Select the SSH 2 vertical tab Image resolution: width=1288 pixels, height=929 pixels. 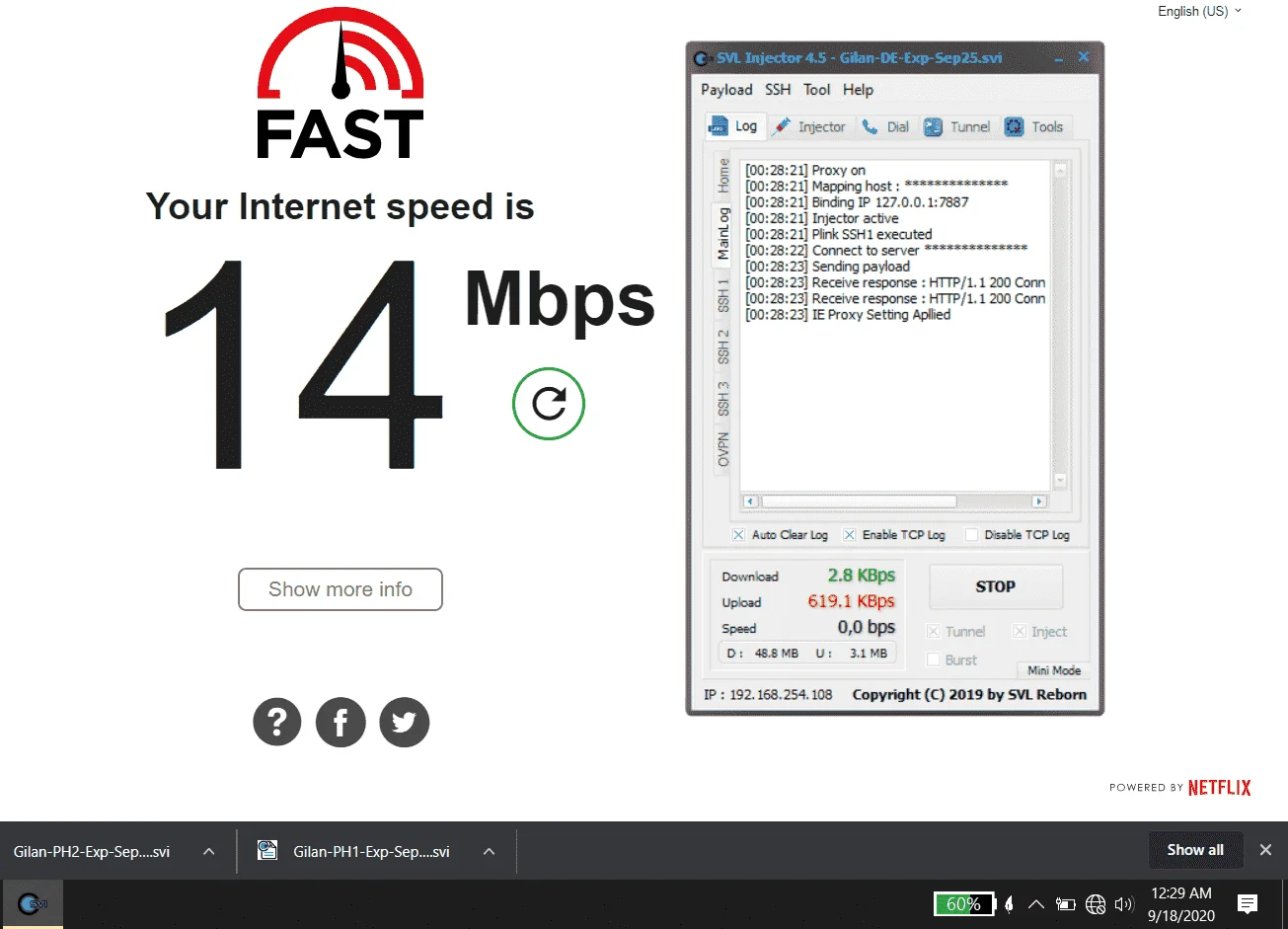pos(723,348)
